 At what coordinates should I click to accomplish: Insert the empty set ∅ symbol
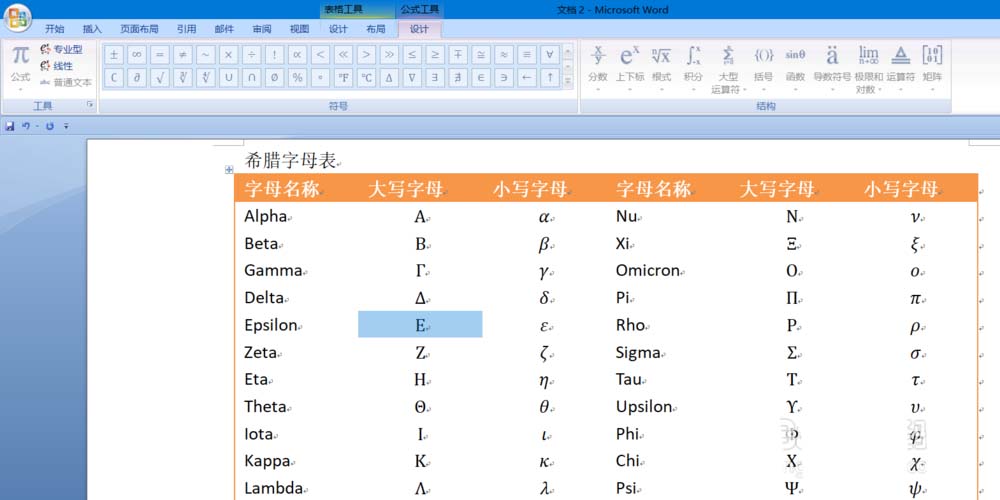[x=274, y=78]
